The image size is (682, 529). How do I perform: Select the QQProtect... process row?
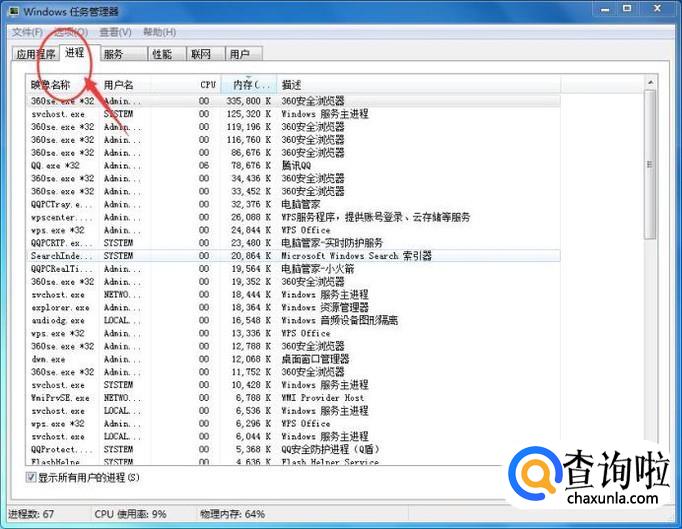293,449
